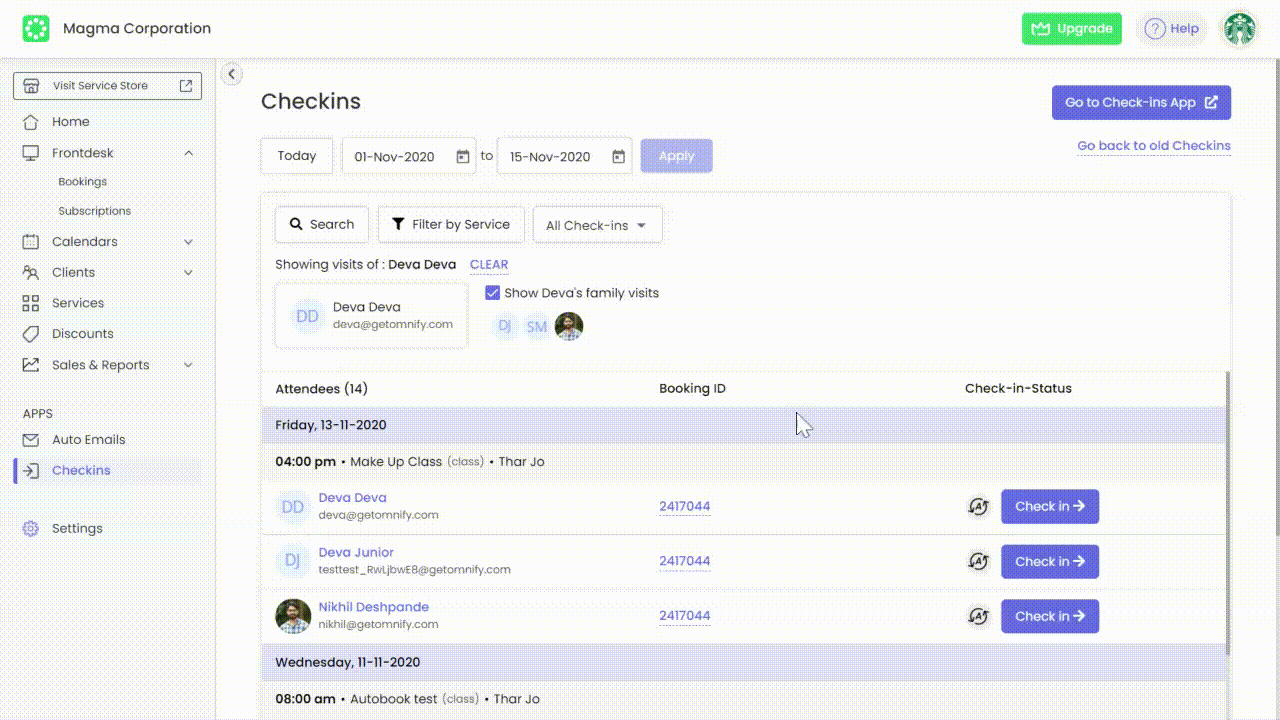Click the SM family member avatar
This screenshot has height=720, width=1280.
pos(537,326)
